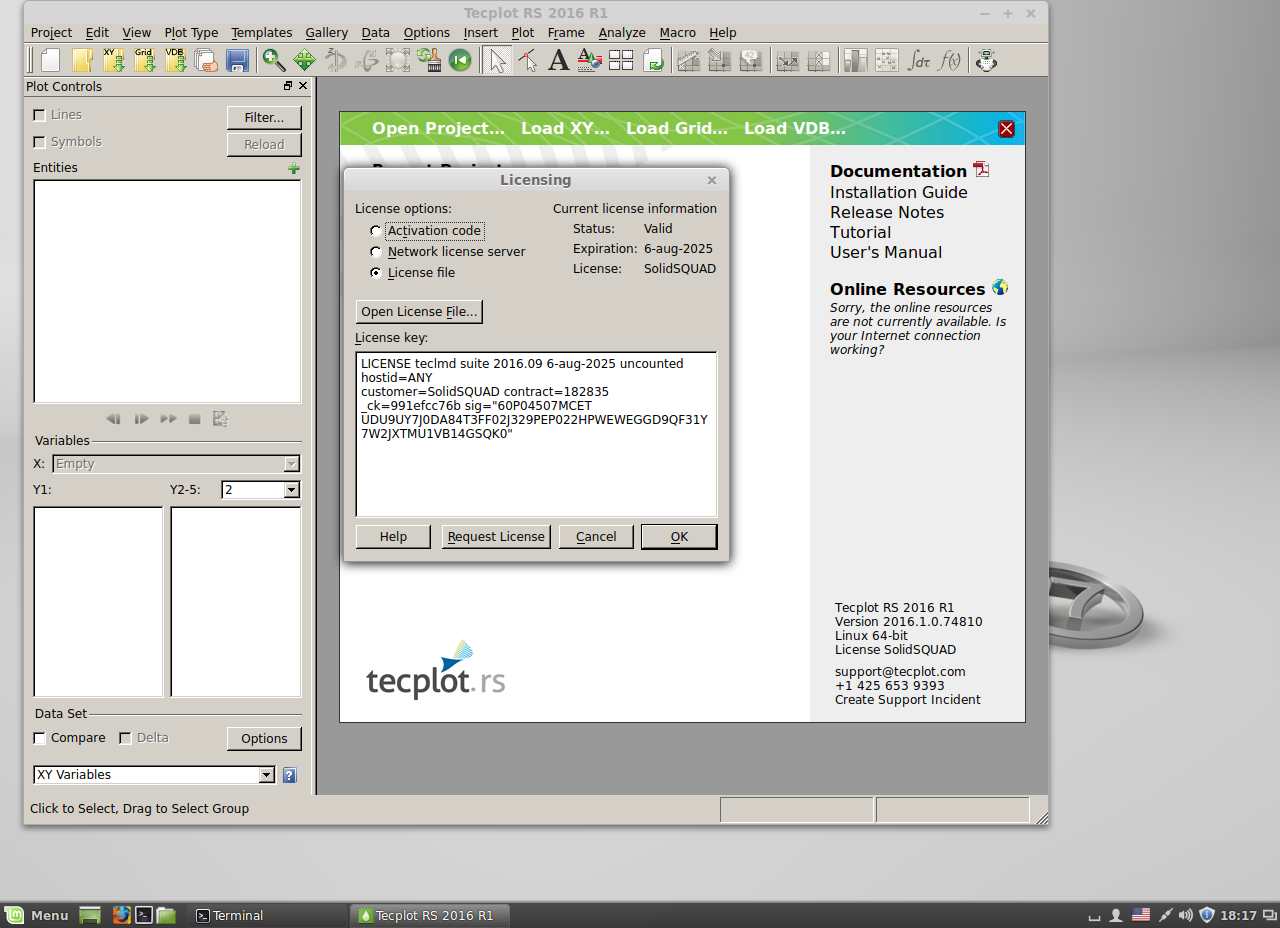Click the Load Grid data toolbar icon
Image resolution: width=1280 pixels, height=928 pixels.
[145, 60]
